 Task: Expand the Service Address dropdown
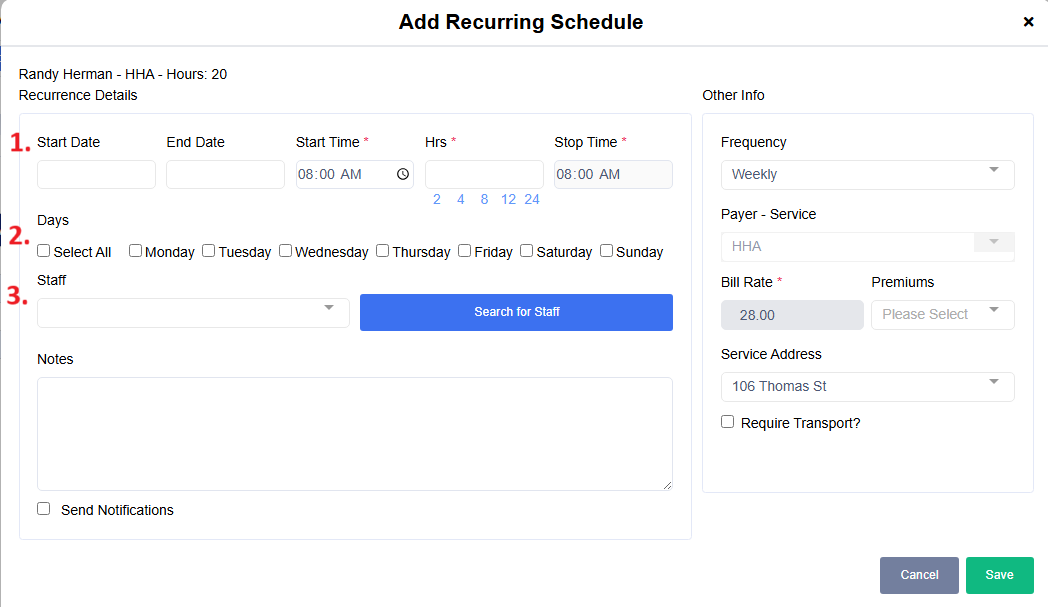click(x=867, y=386)
